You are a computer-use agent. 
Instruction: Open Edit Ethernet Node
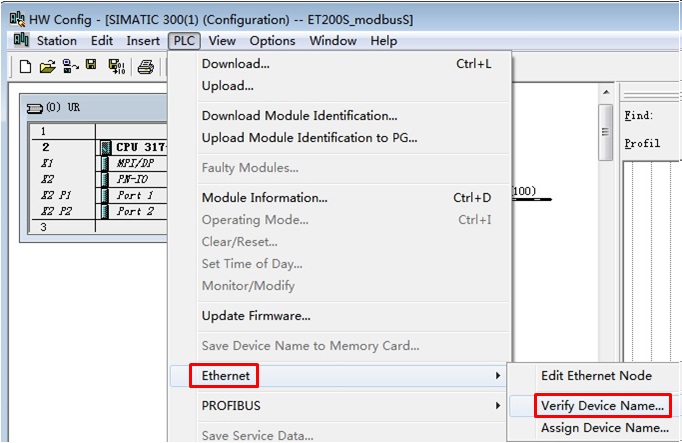[x=596, y=376]
